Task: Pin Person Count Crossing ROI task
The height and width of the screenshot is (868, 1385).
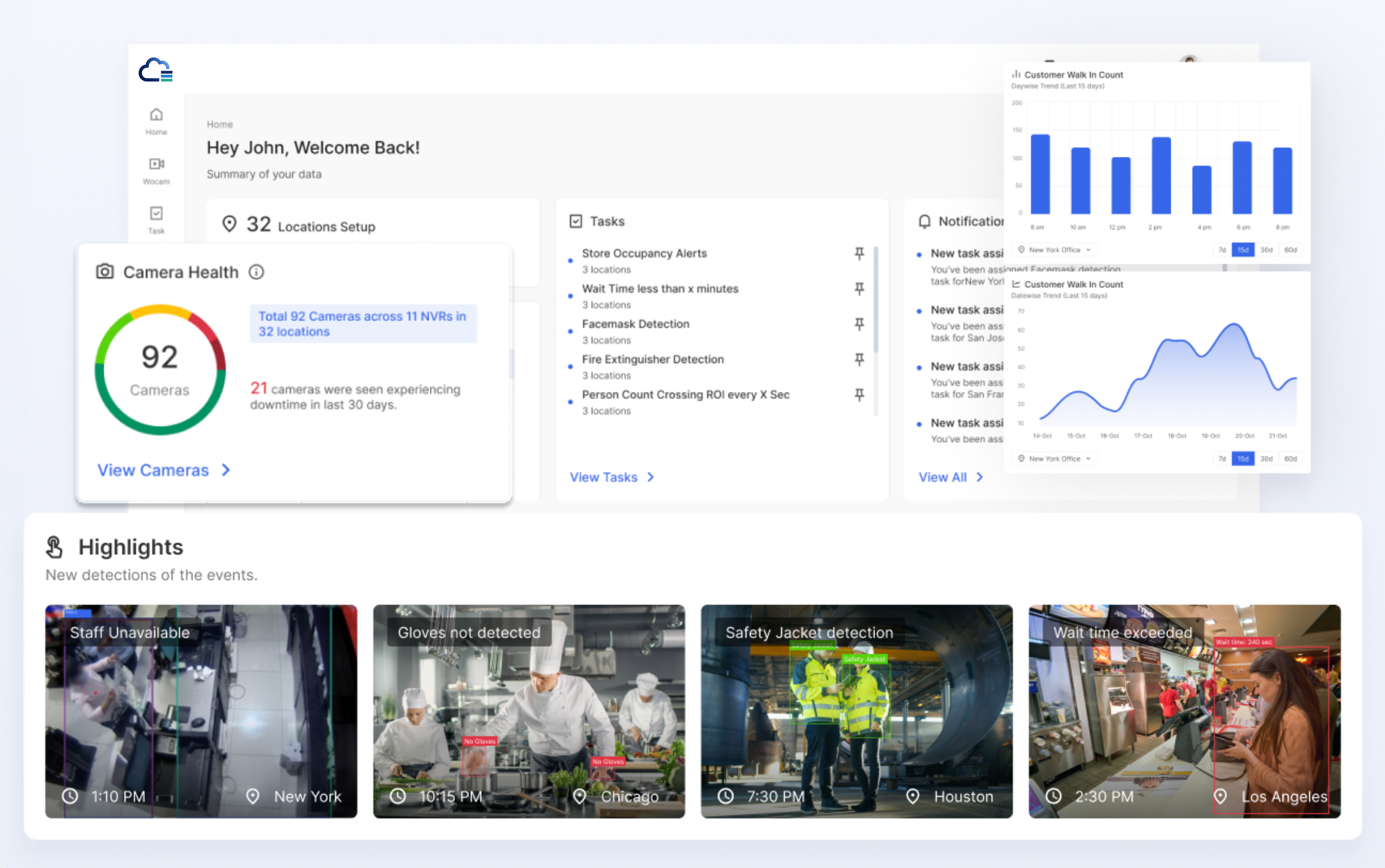Action: pos(859,395)
